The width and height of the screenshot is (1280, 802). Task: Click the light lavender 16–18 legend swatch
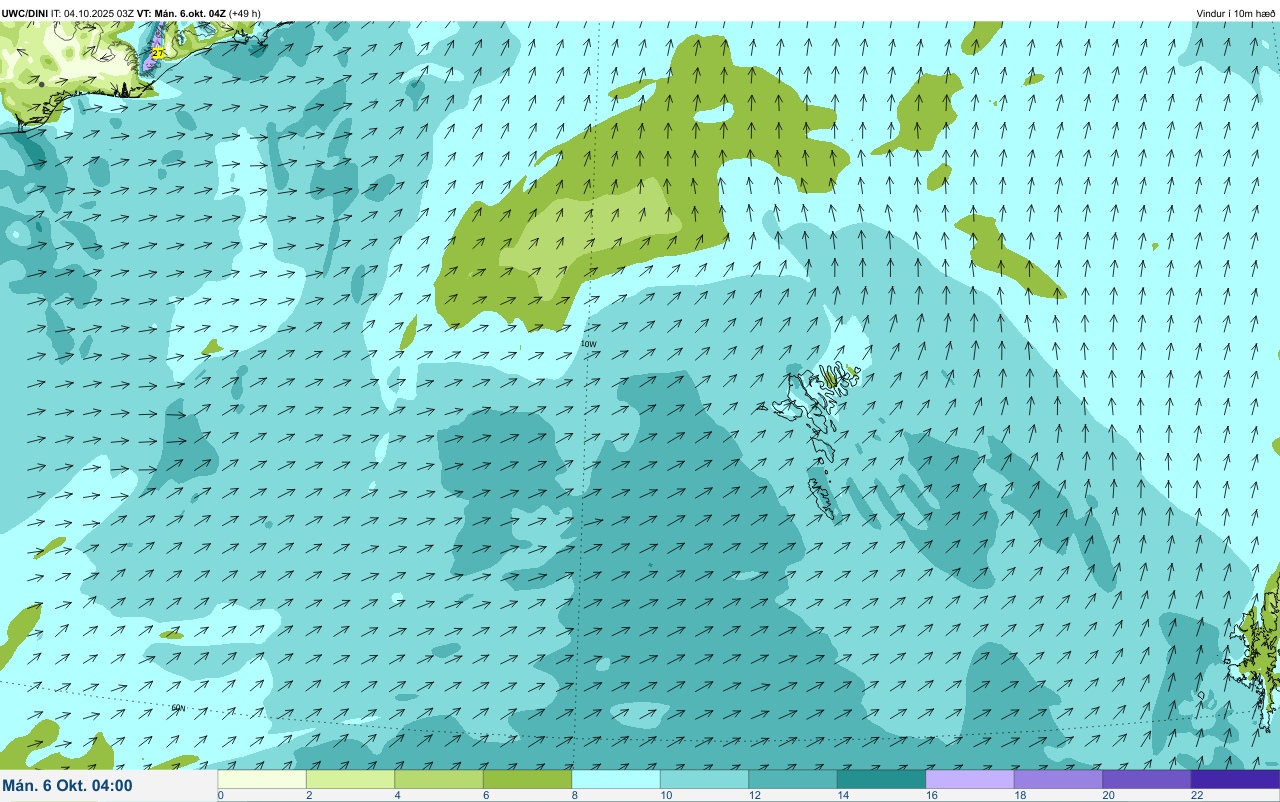coord(970,779)
